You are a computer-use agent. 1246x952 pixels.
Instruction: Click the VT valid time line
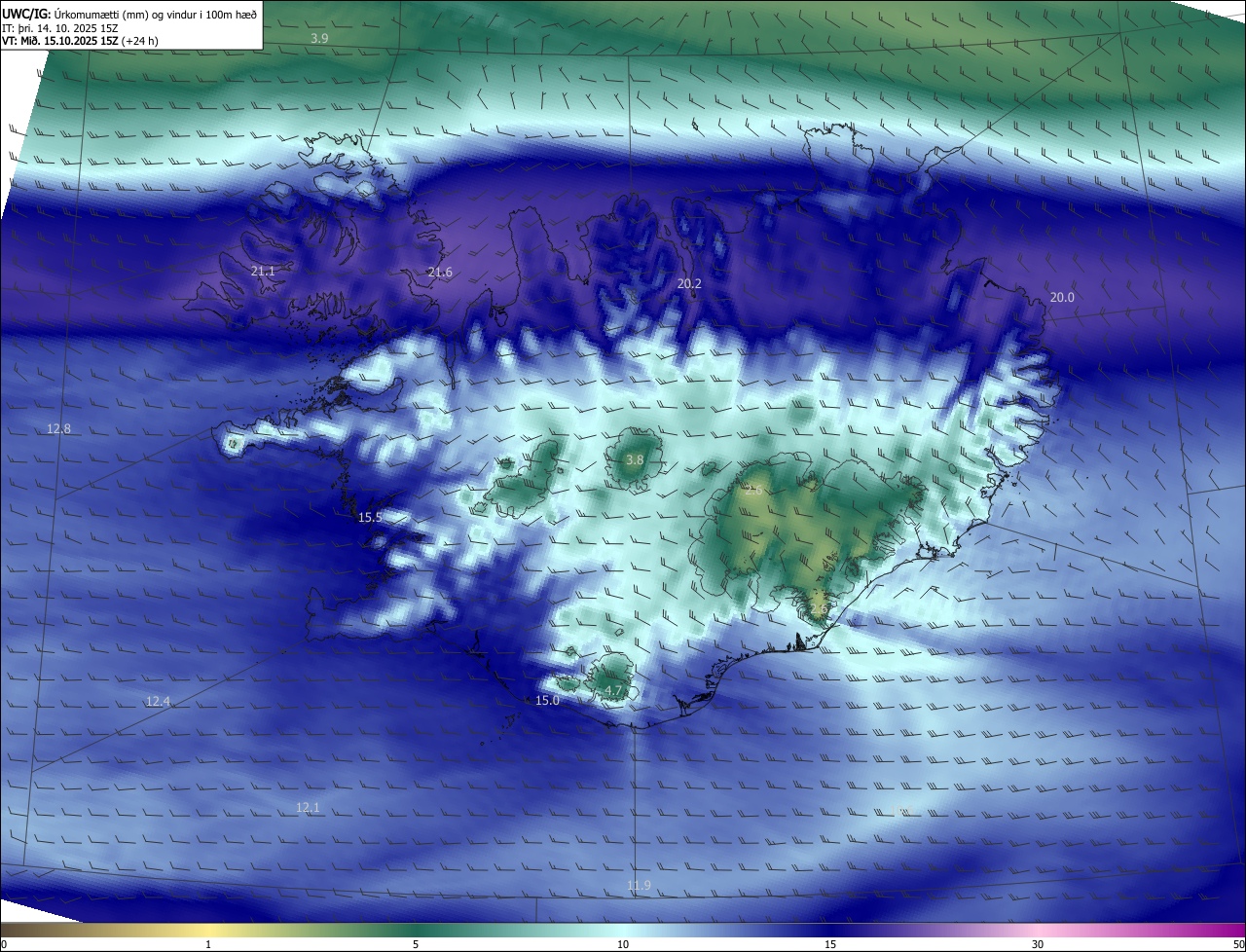pyautogui.click(x=80, y=41)
